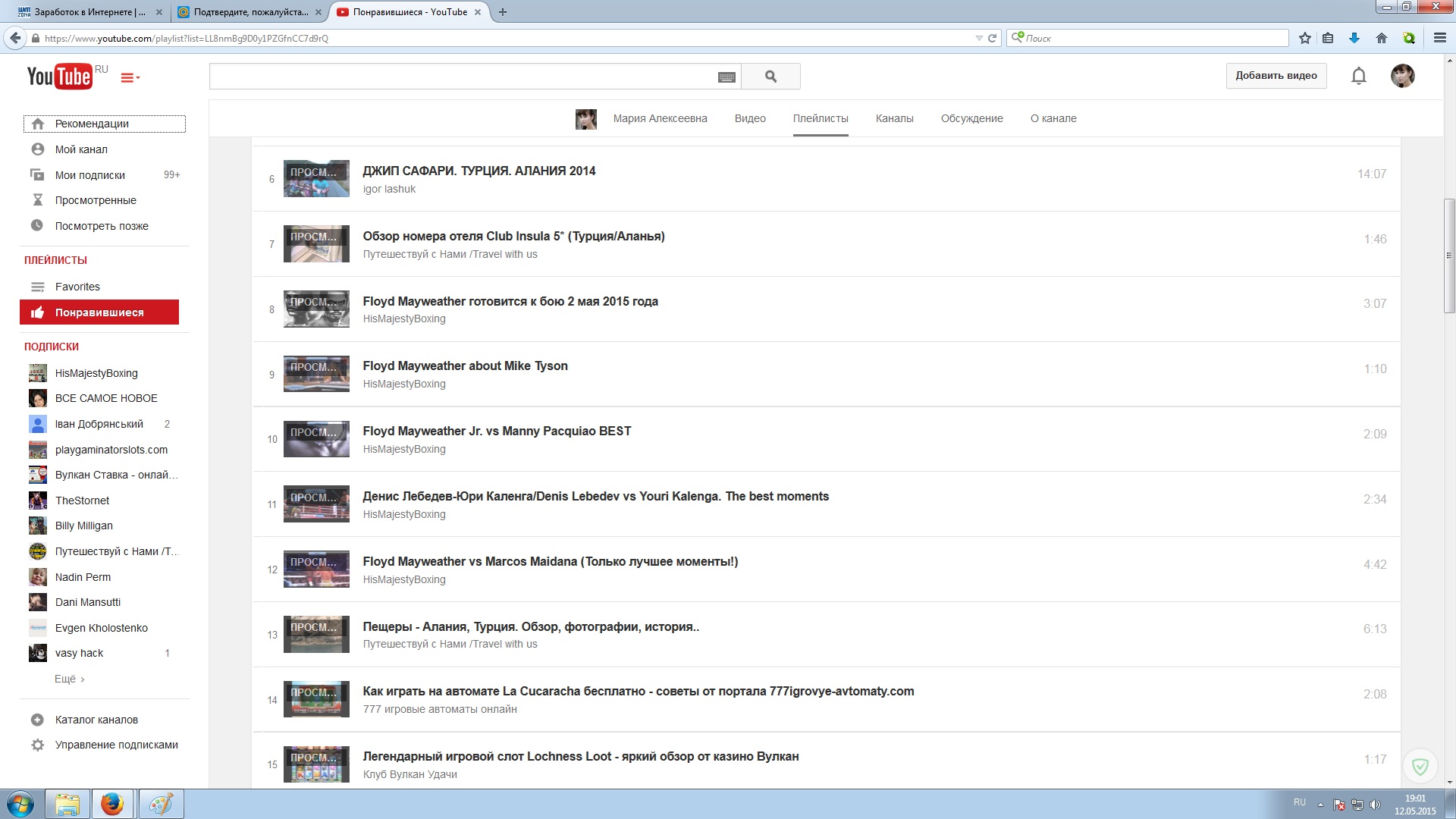
Task: Switch to the Обсуждение tab
Action: click(971, 118)
